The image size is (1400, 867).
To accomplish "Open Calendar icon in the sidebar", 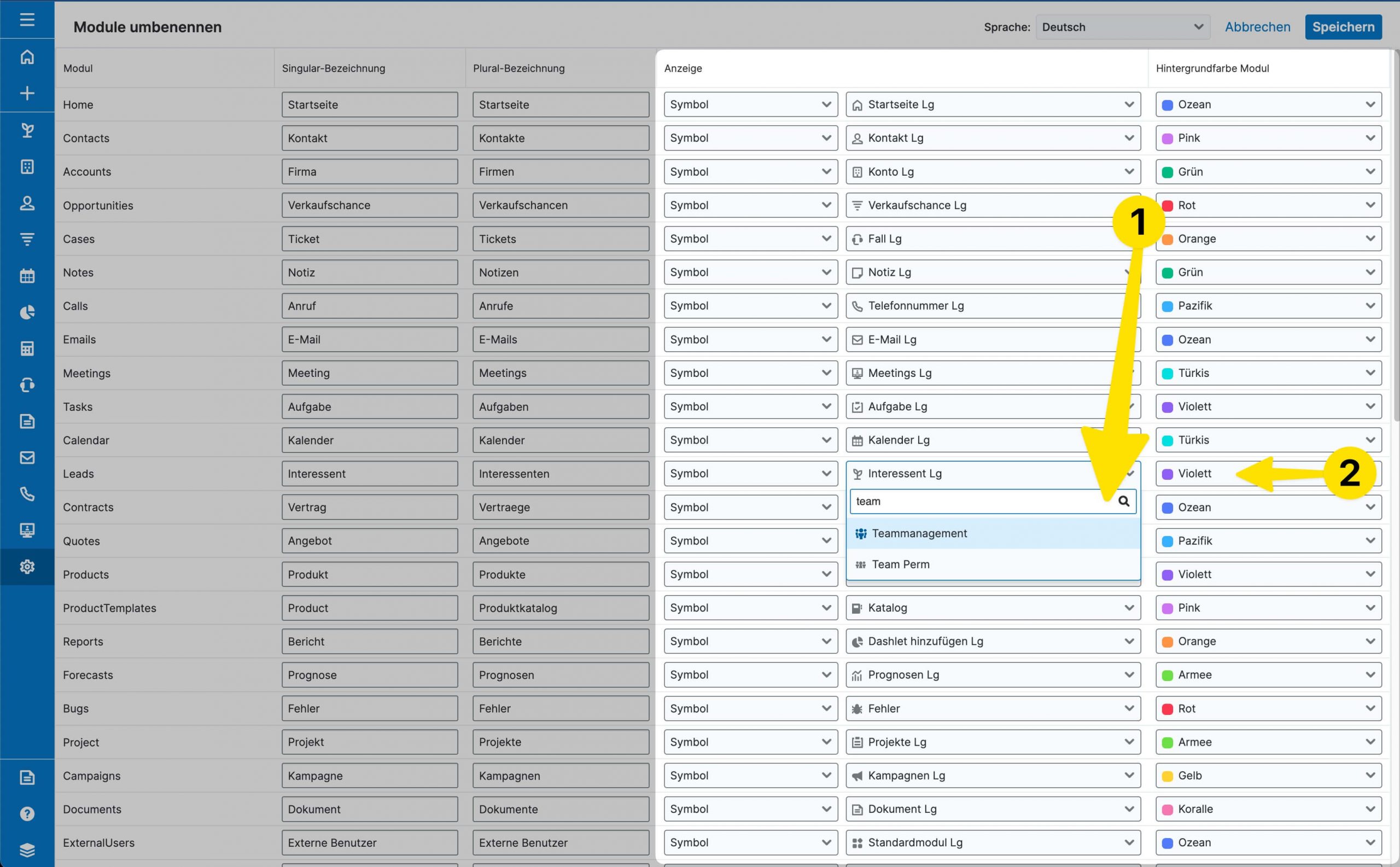I will [x=27, y=276].
